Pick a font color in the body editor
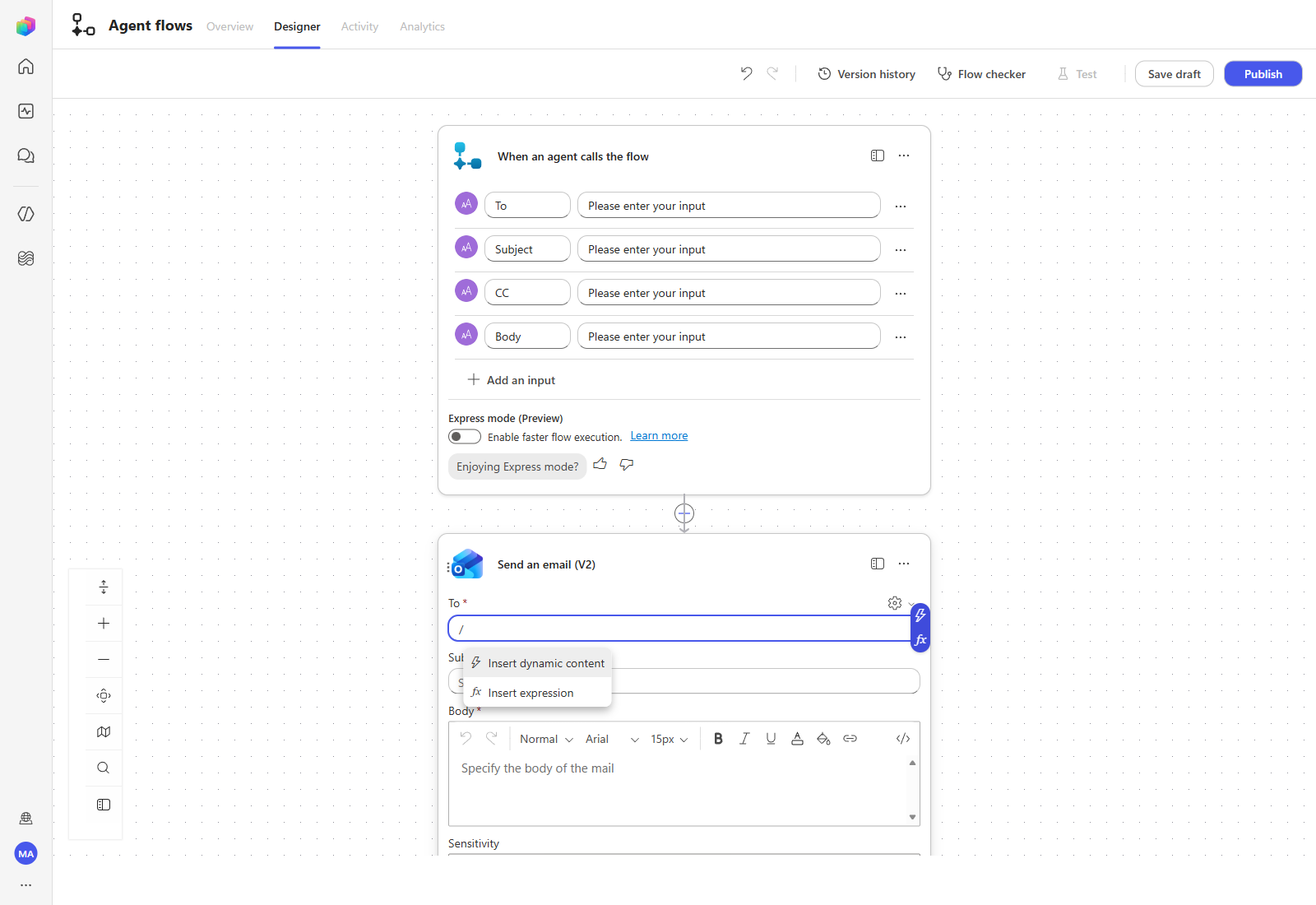The width and height of the screenshot is (1316, 905). (x=797, y=739)
